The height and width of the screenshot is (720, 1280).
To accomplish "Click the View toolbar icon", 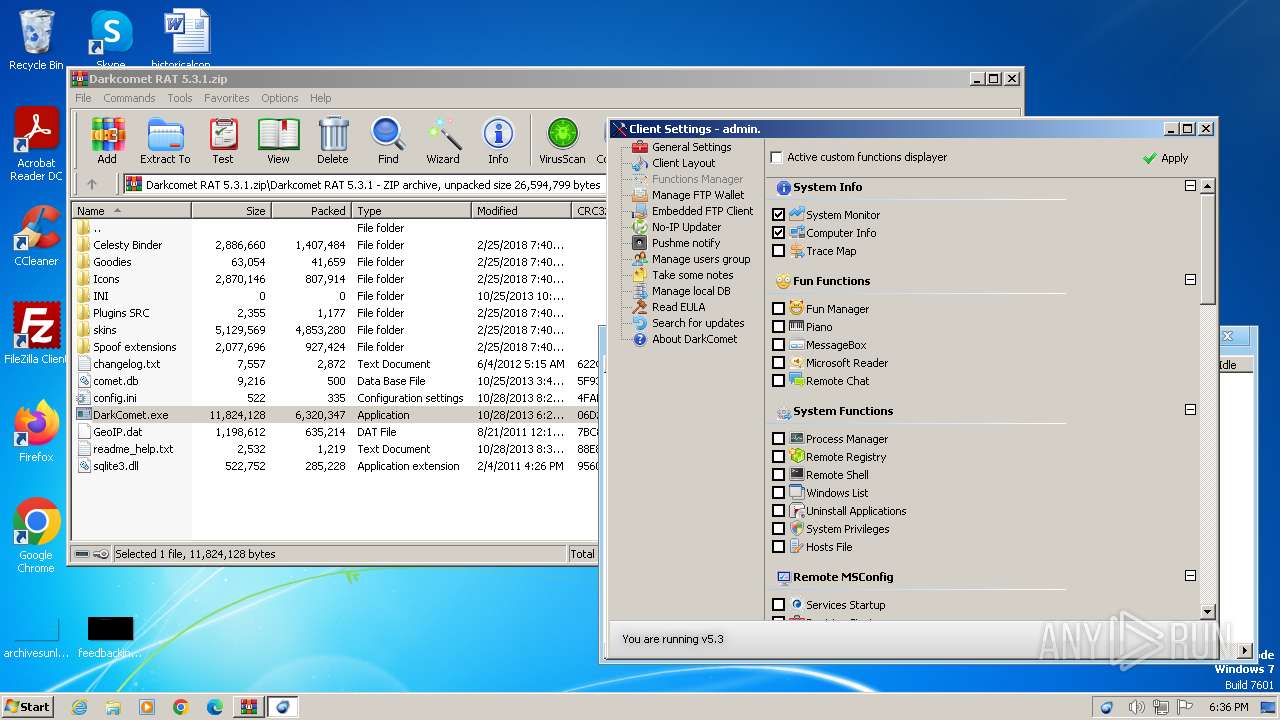I will coord(278,140).
